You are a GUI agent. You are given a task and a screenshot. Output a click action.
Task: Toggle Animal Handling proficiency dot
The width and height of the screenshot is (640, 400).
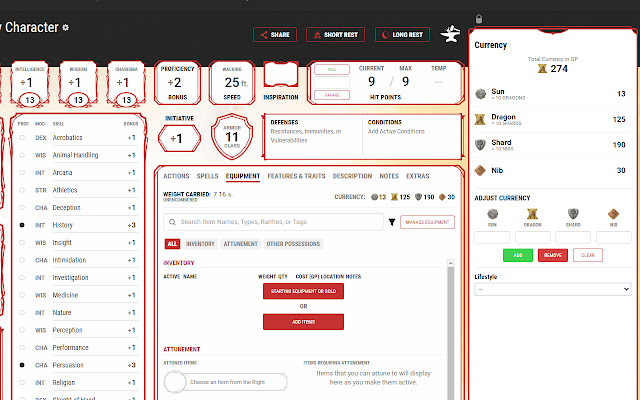pyautogui.click(x=22, y=155)
